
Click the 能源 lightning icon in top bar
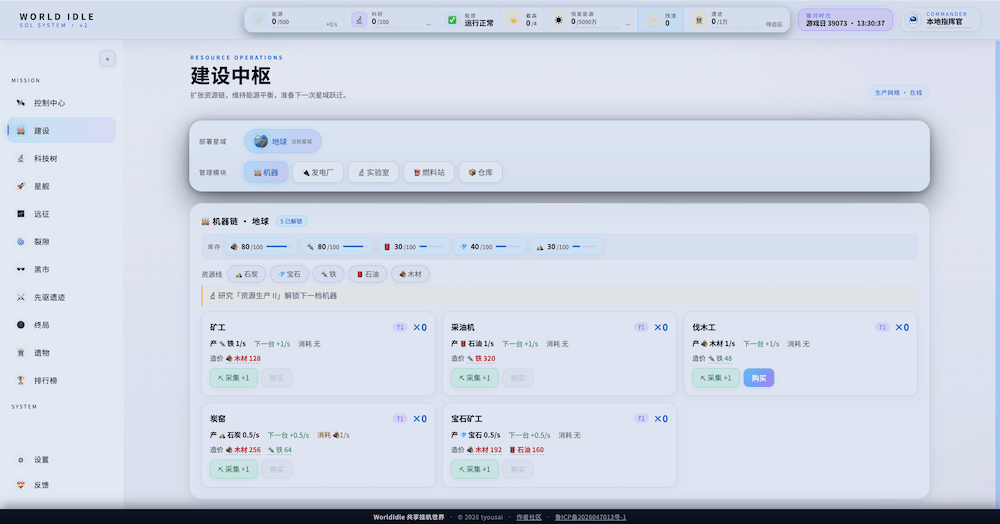(260, 20)
